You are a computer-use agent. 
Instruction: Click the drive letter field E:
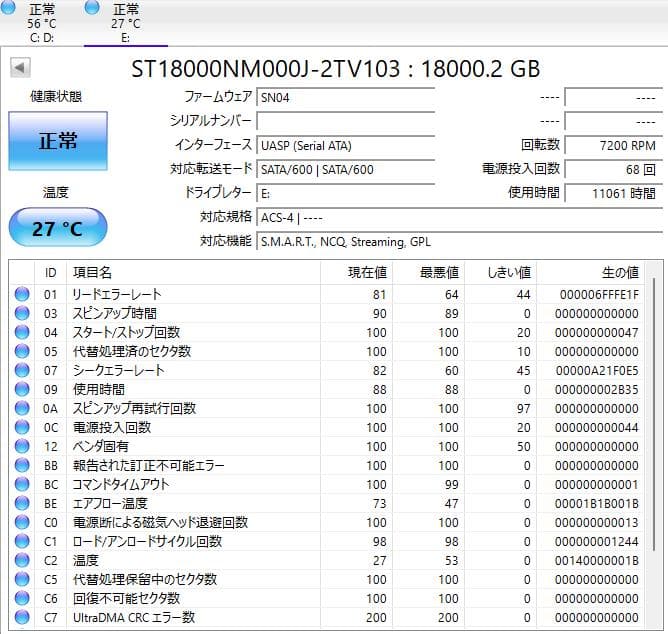pyautogui.click(x=346, y=193)
